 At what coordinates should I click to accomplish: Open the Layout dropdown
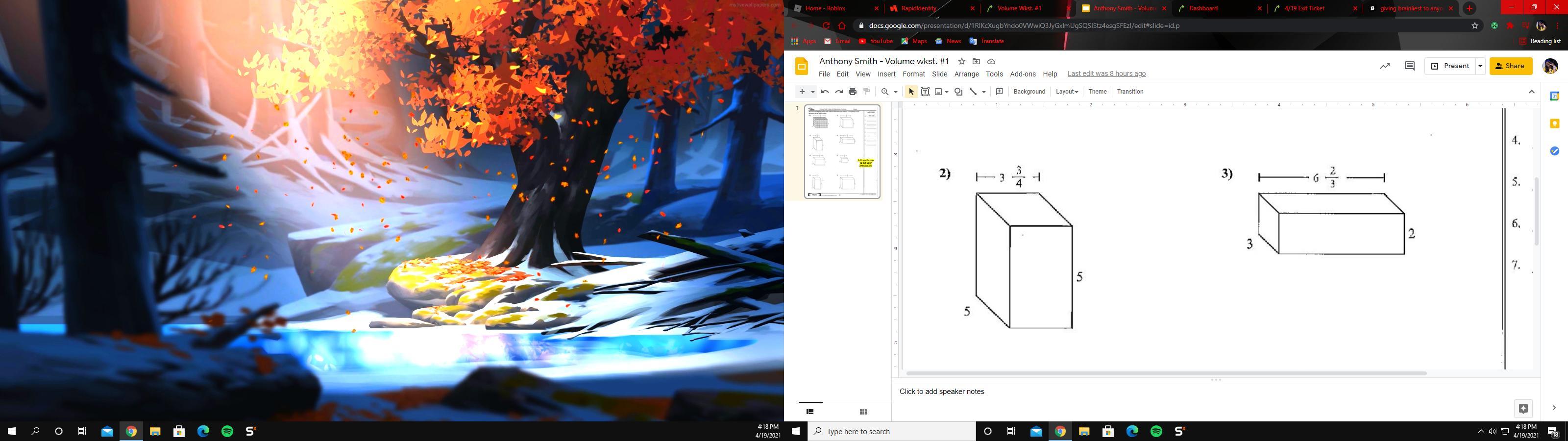coord(1067,91)
